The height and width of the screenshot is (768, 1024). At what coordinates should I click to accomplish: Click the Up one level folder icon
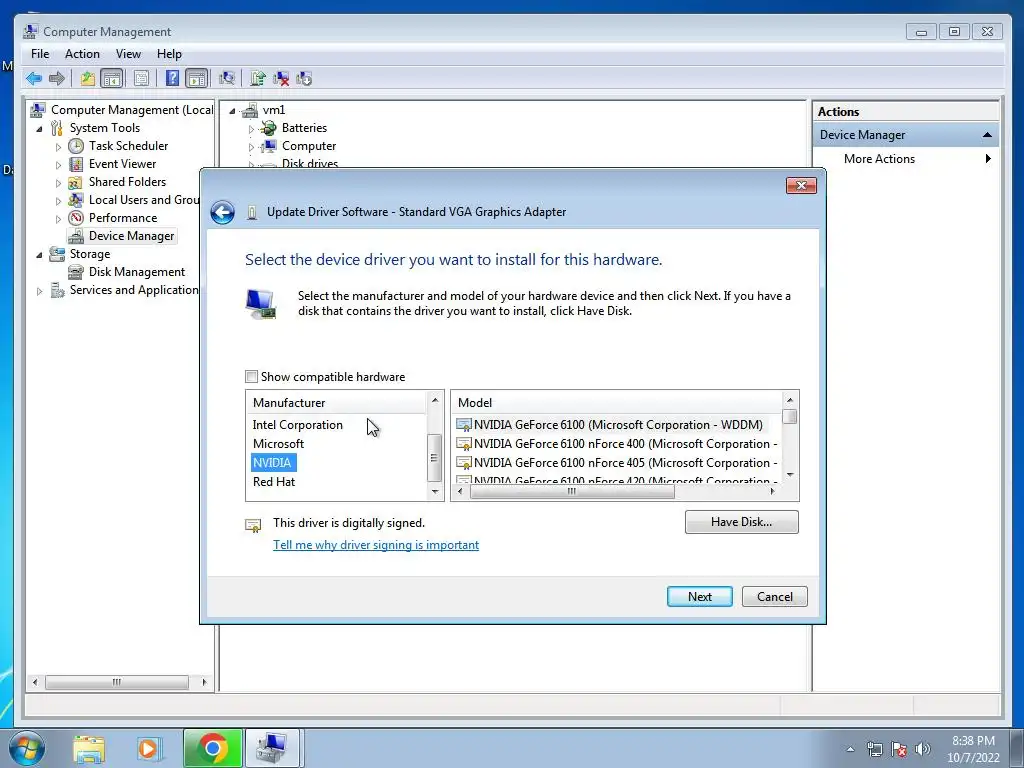(88, 79)
